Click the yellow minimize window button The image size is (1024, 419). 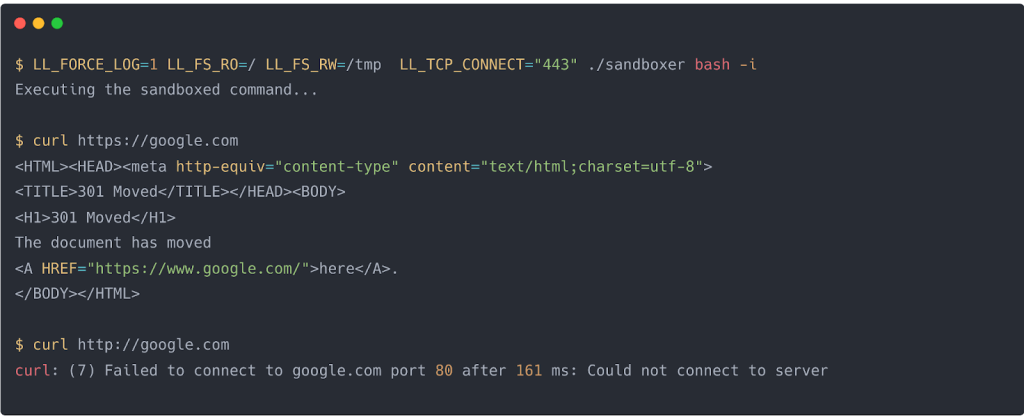click(38, 23)
